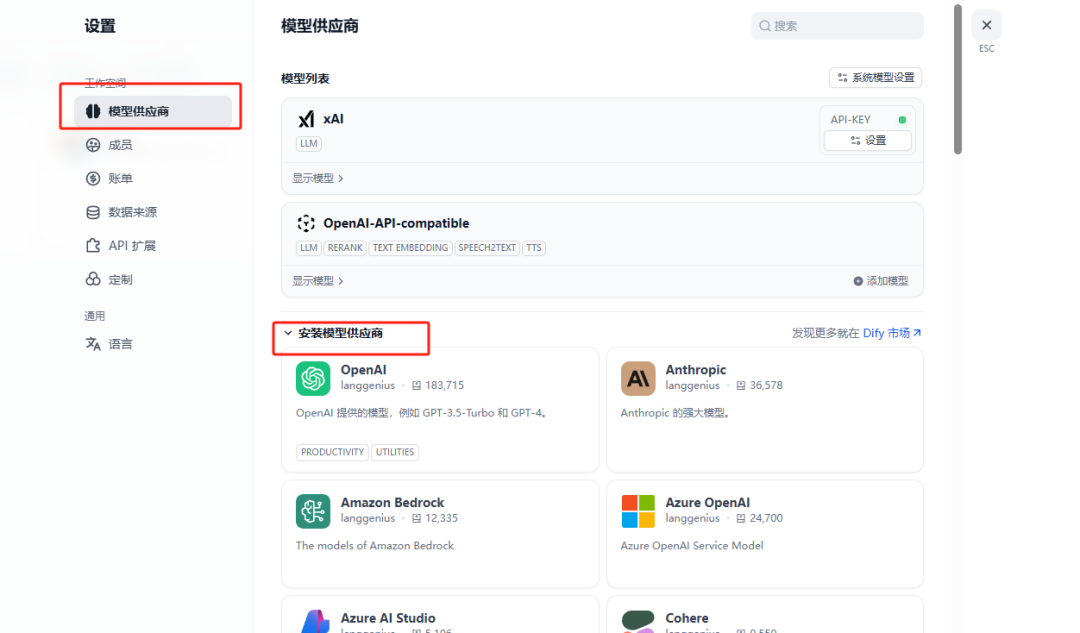This screenshot has height=633, width=1080.
Task: Click the 系统模型设置 button
Action: pos(875,78)
